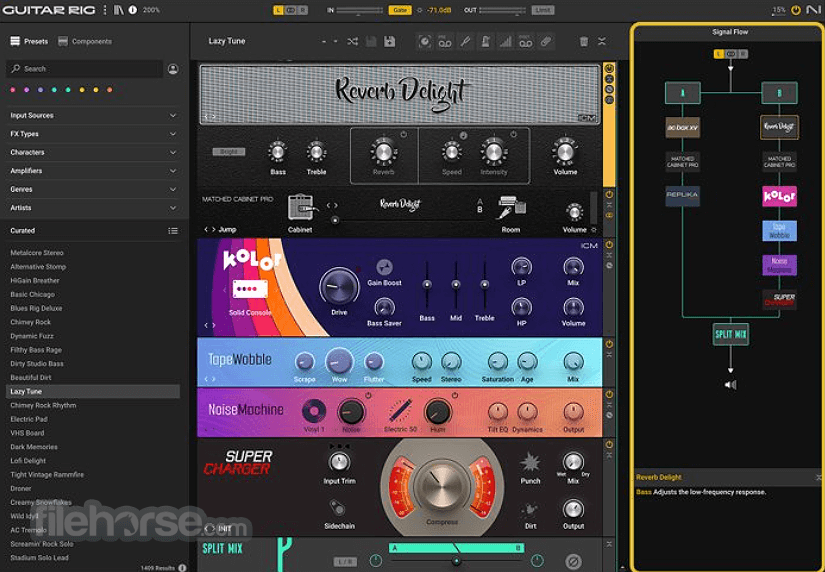Click the Punch burst icon on Supercharger
This screenshot has height=572, width=825.
(530, 463)
